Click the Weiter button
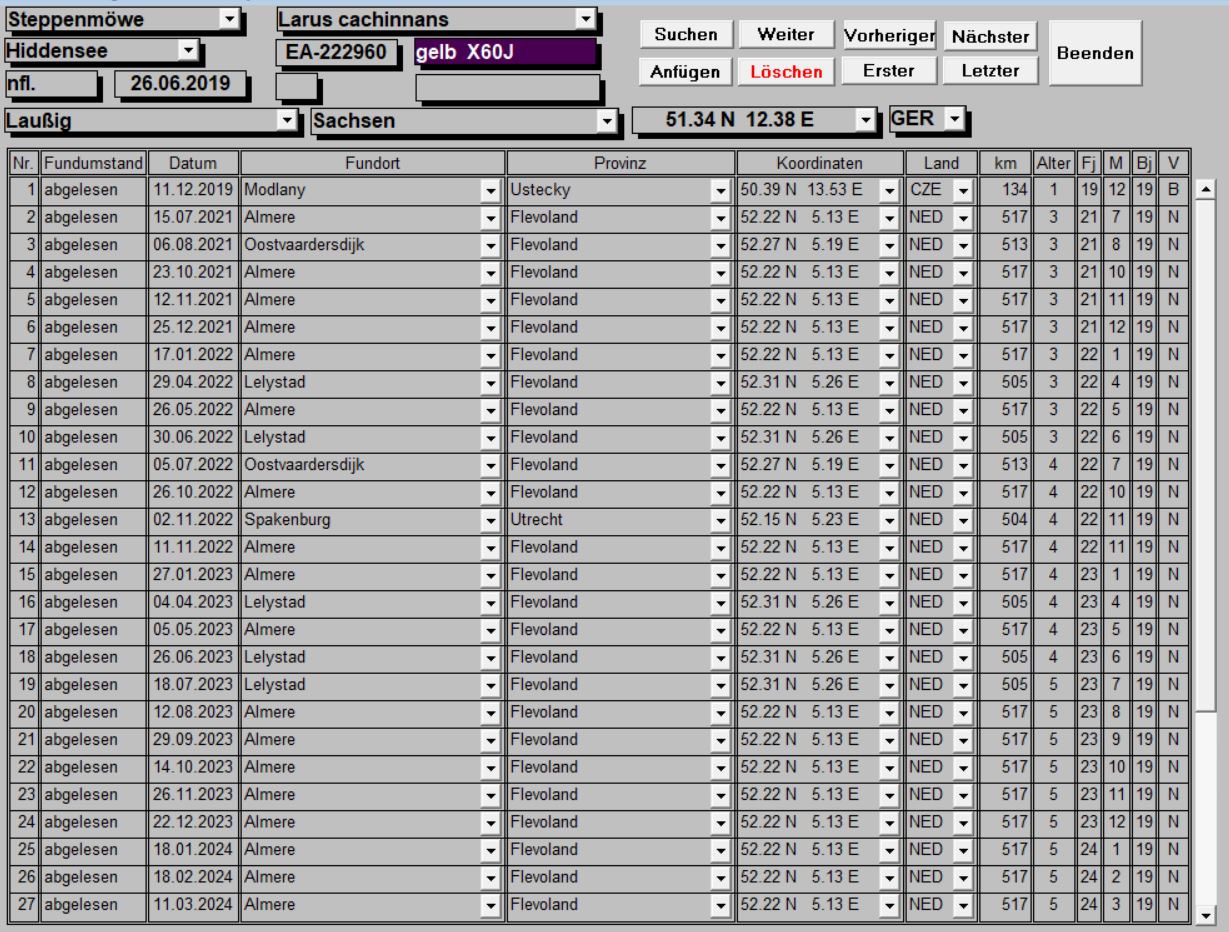Viewport: 1229px width, 932px height. click(785, 35)
